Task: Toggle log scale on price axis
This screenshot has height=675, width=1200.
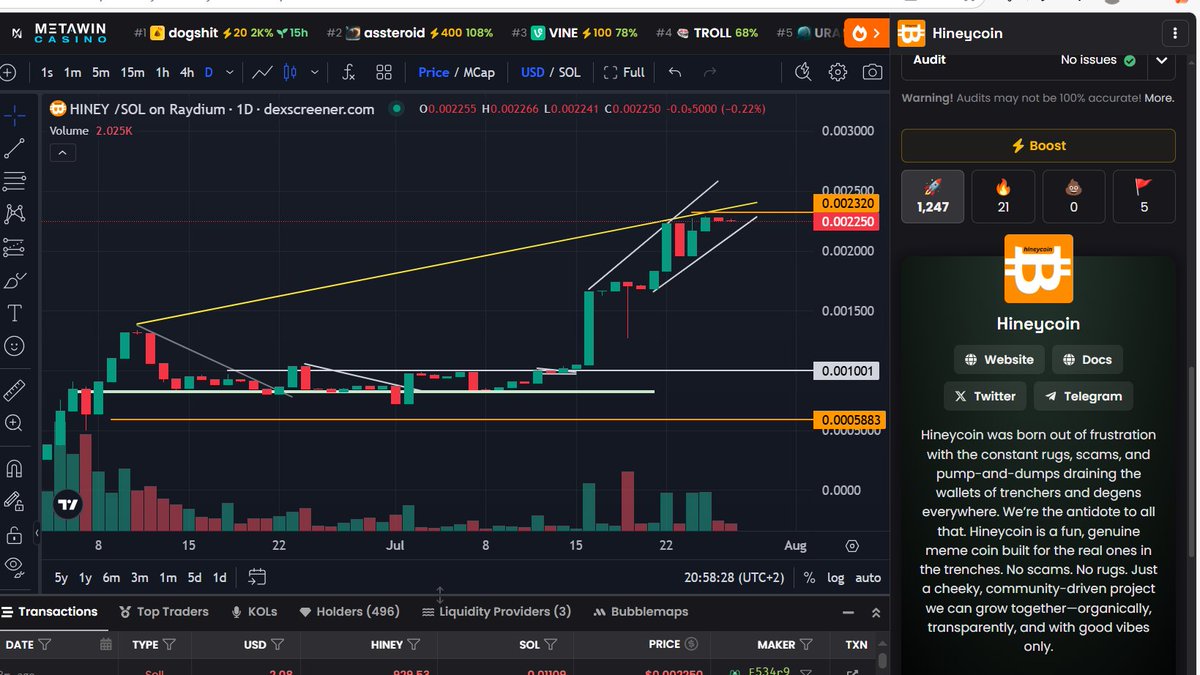Action: click(x=836, y=577)
